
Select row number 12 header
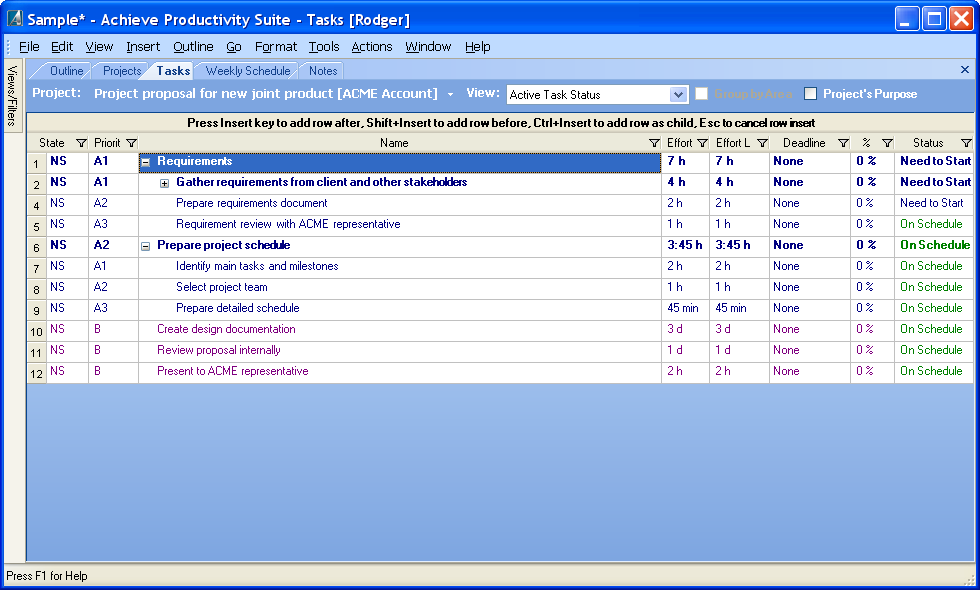coord(36,374)
